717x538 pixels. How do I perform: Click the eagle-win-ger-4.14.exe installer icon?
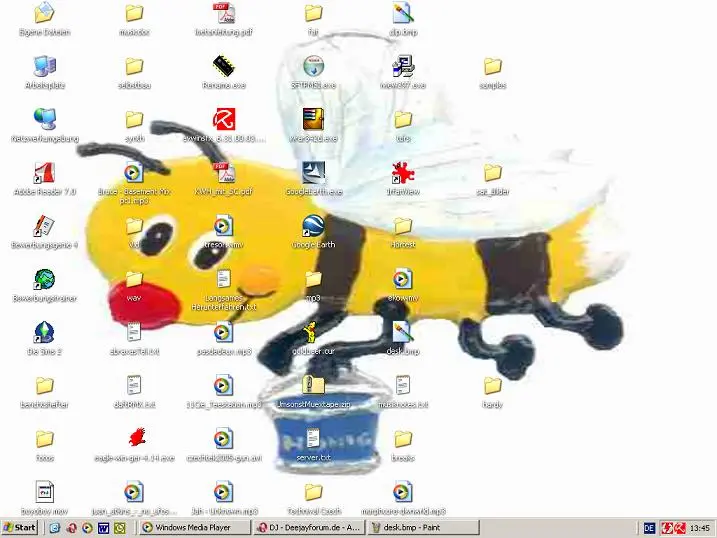click(x=133, y=438)
